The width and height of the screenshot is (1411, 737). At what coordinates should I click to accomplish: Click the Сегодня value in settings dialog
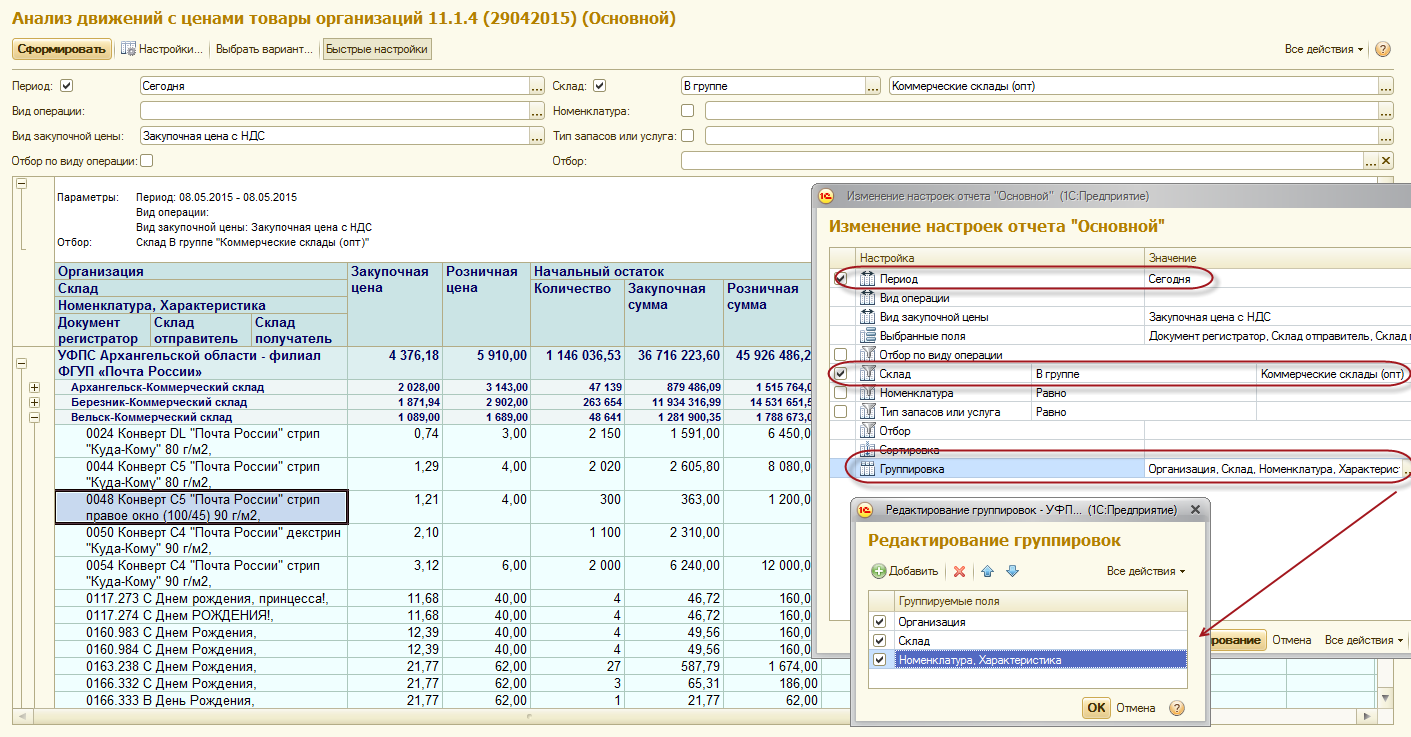1169,279
